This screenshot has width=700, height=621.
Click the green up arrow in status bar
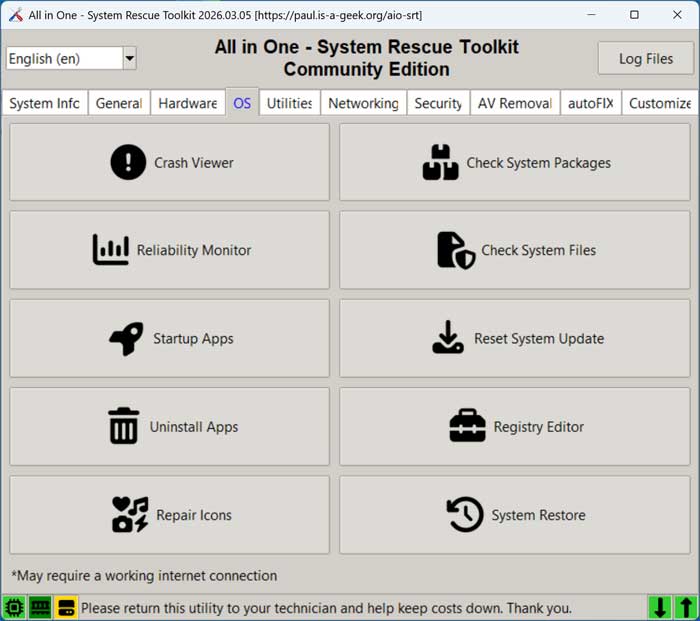pos(685,607)
